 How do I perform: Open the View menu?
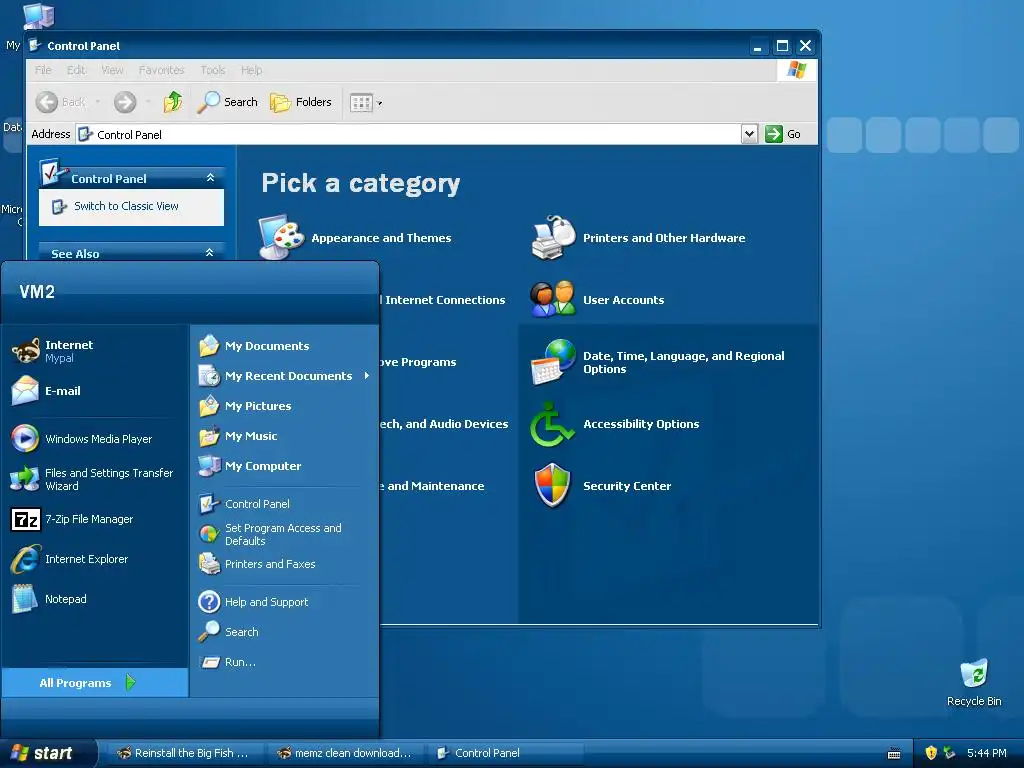[112, 70]
